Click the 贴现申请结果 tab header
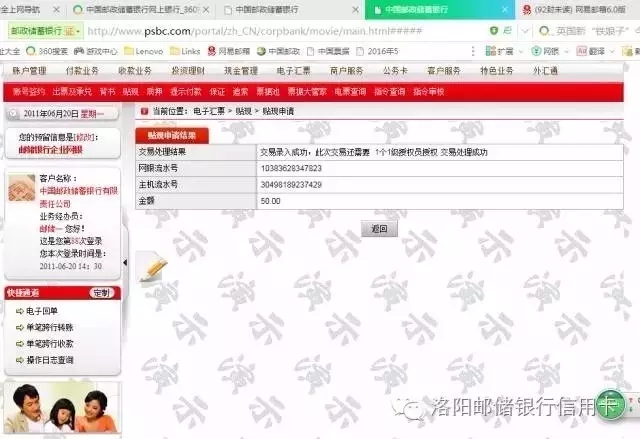This screenshot has height=439, width=640. (172, 135)
